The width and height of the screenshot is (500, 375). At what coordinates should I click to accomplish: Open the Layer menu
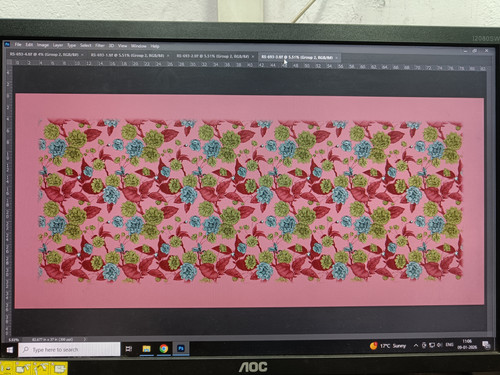58,45
